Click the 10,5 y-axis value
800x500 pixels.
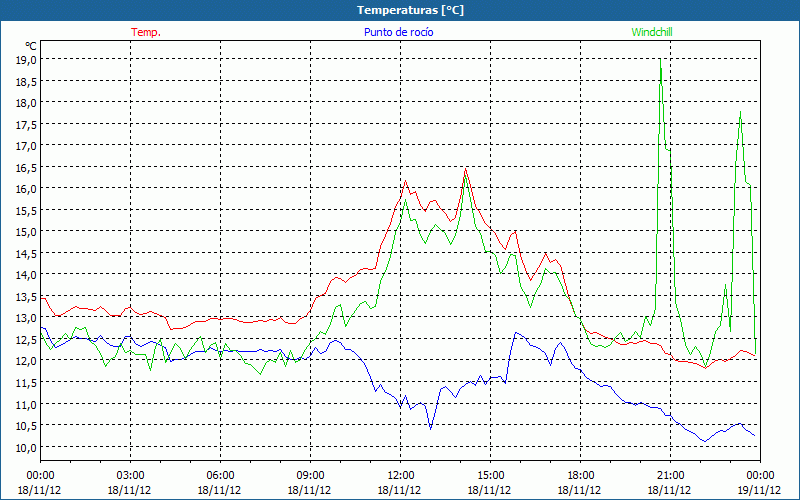coord(27,426)
